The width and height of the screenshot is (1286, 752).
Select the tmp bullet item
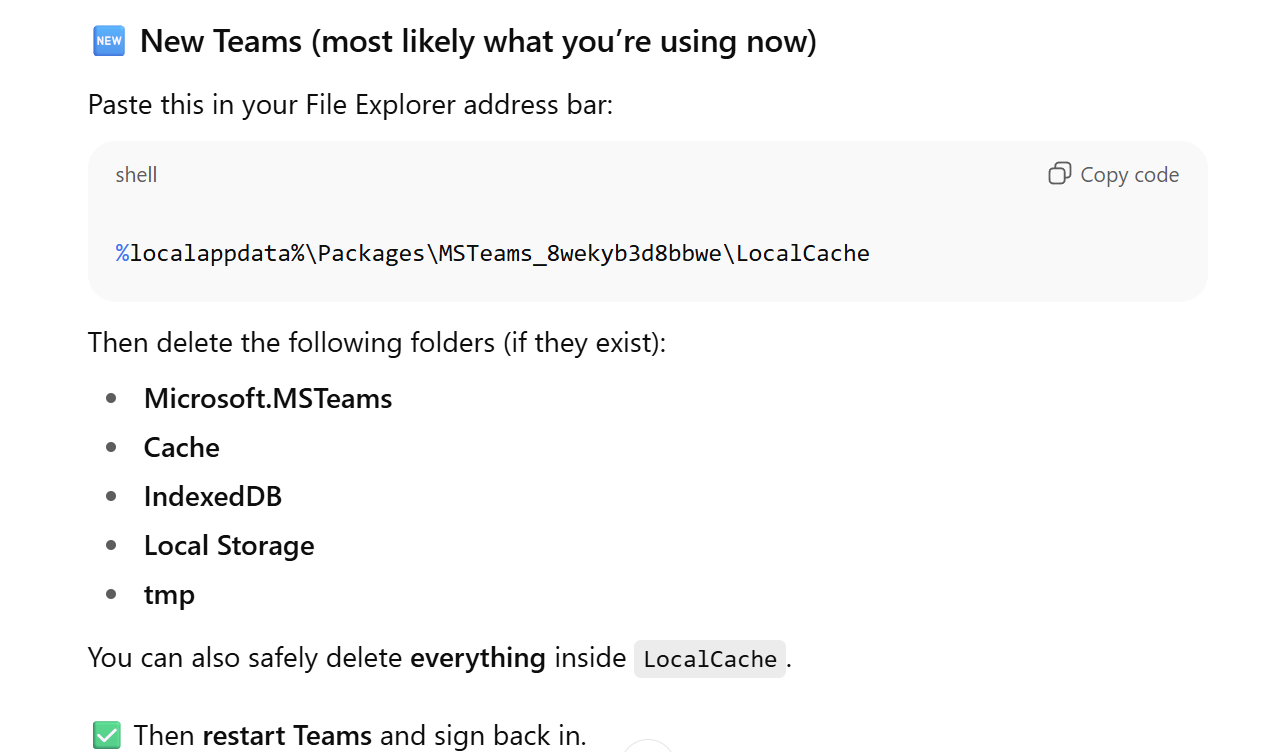(x=169, y=595)
